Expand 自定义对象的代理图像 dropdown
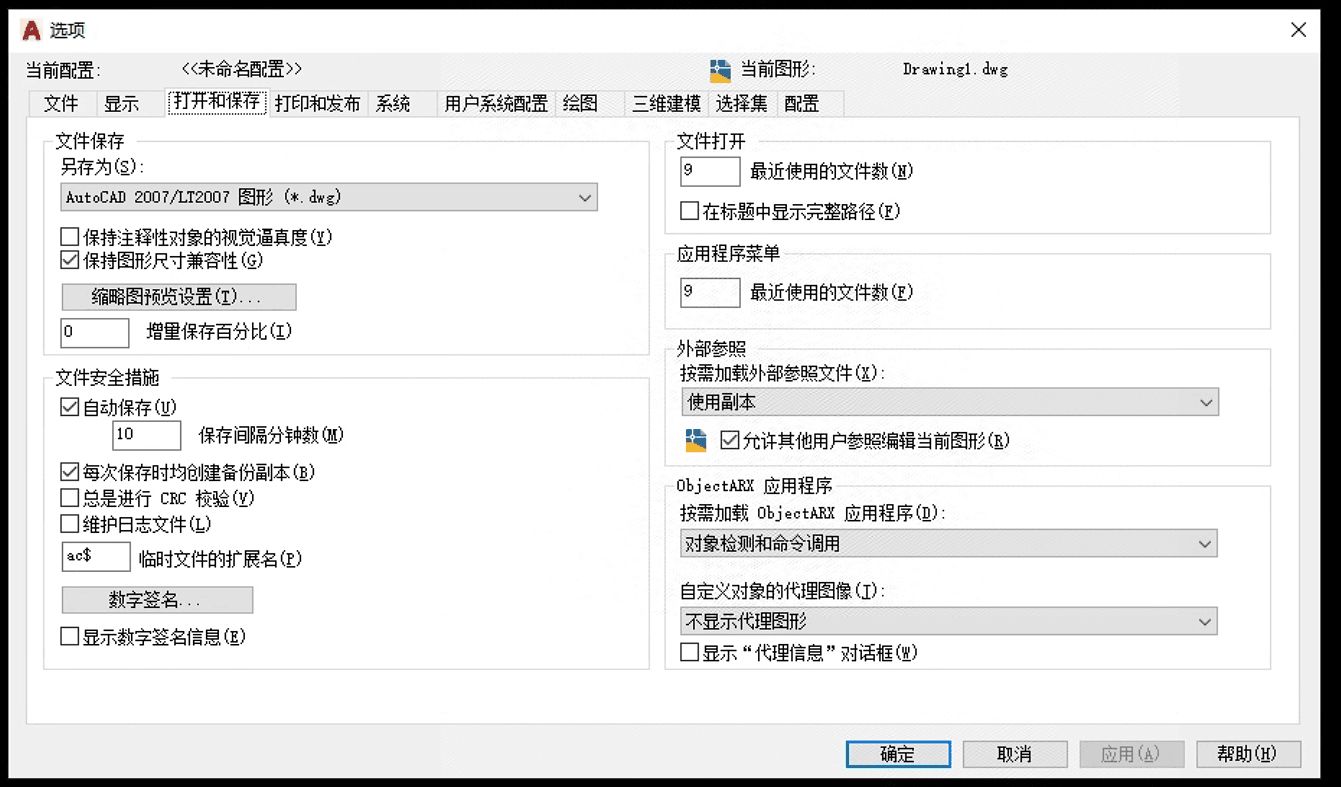This screenshot has height=787, width=1341. tap(949, 621)
